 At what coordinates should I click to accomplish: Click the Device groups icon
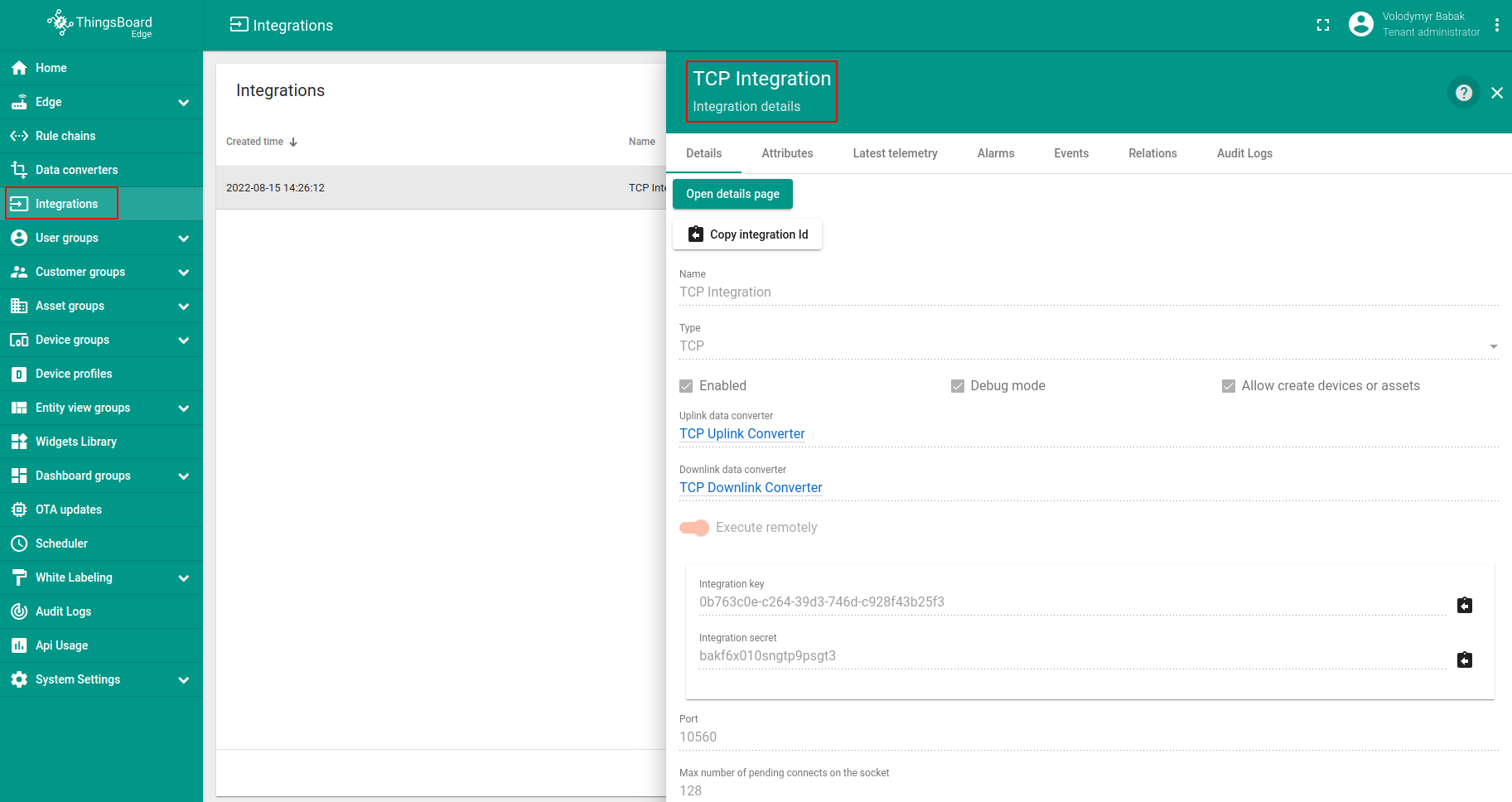pyautogui.click(x=19, y=340)
